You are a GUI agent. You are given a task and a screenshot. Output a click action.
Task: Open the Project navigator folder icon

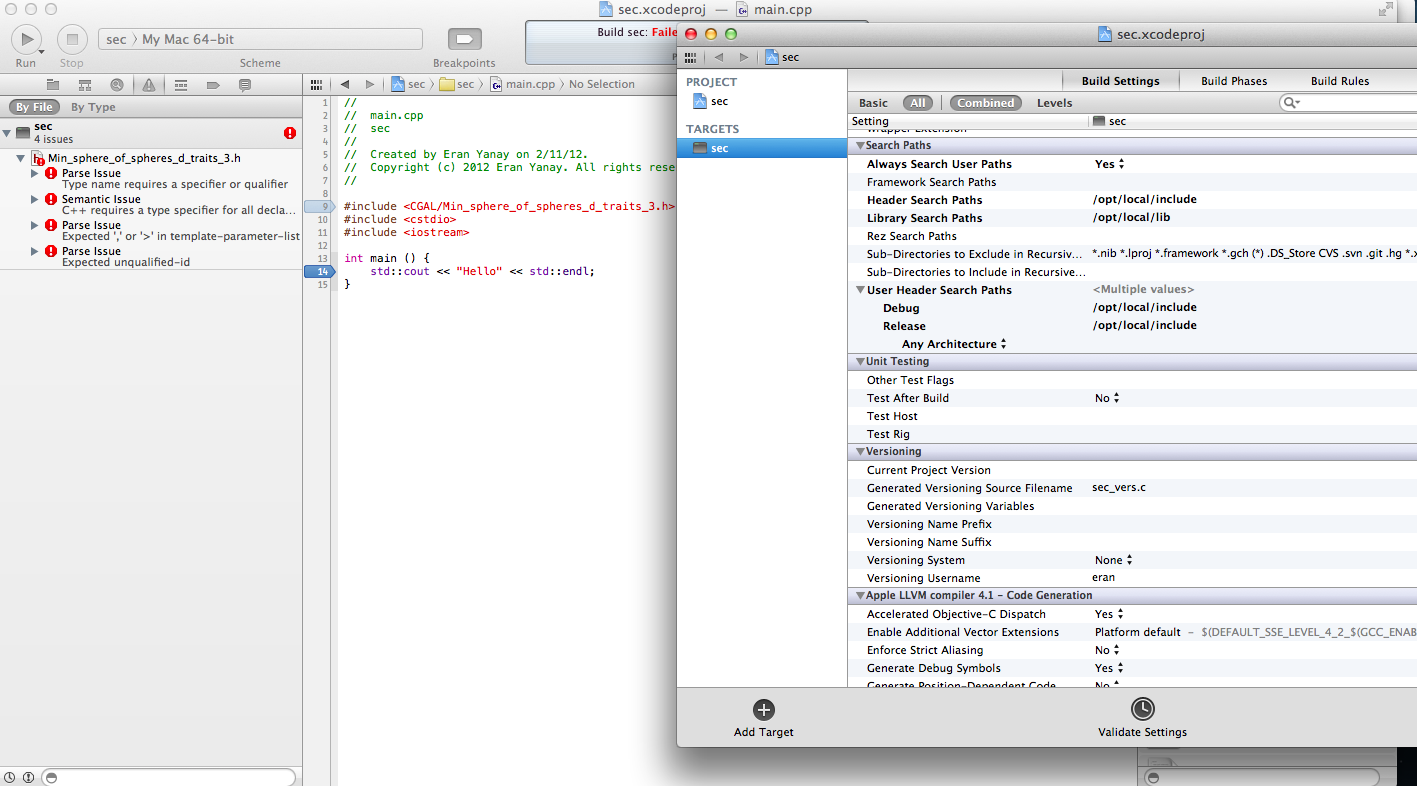coord(53,85)
